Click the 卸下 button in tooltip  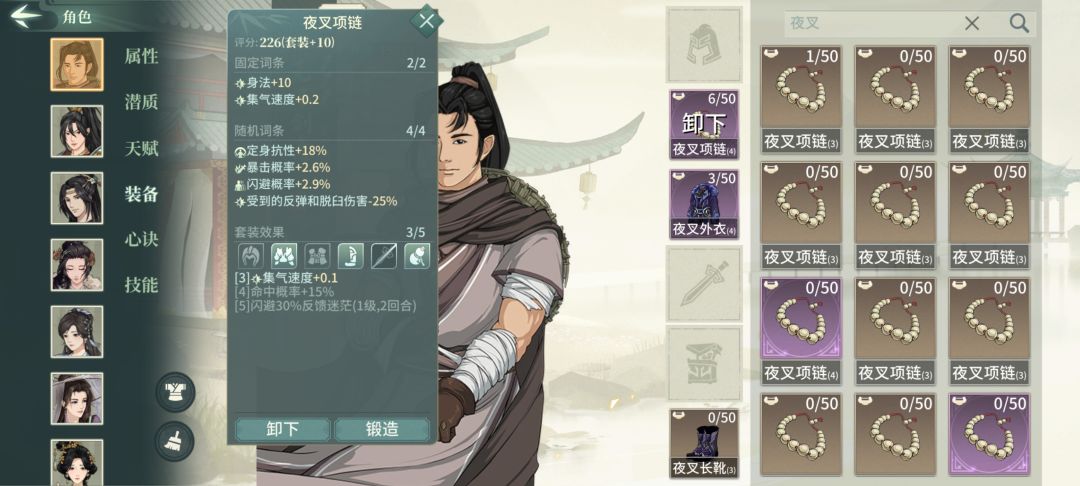click(282, 429)
